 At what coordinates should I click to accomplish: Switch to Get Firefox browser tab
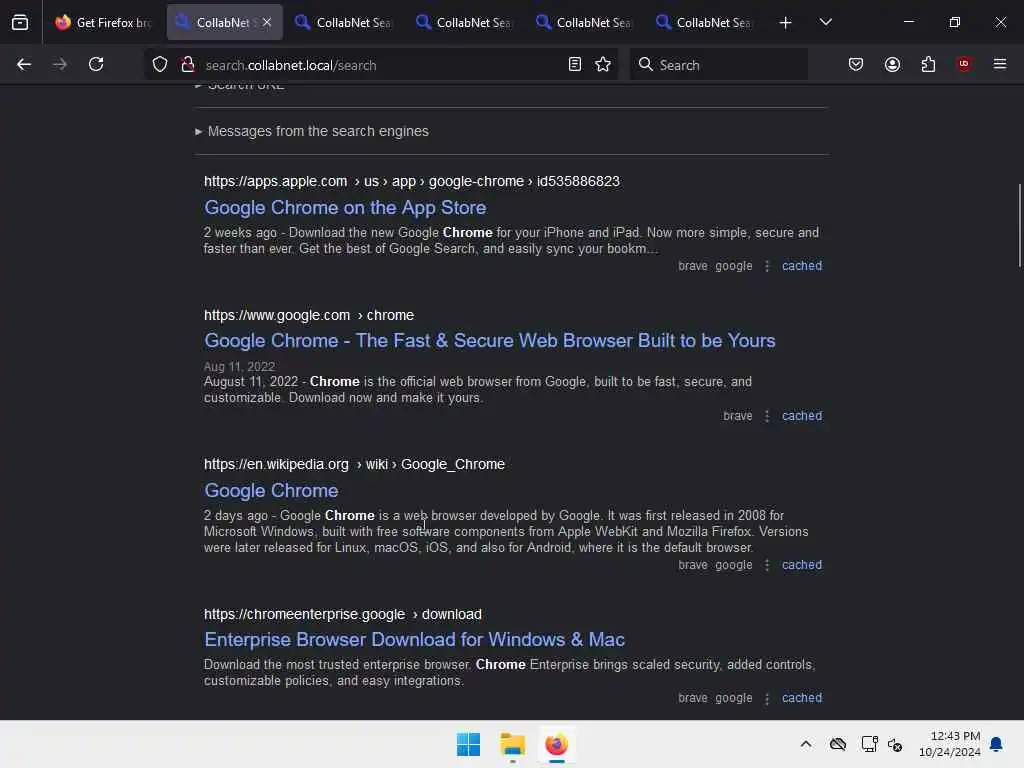pos(103,23)
